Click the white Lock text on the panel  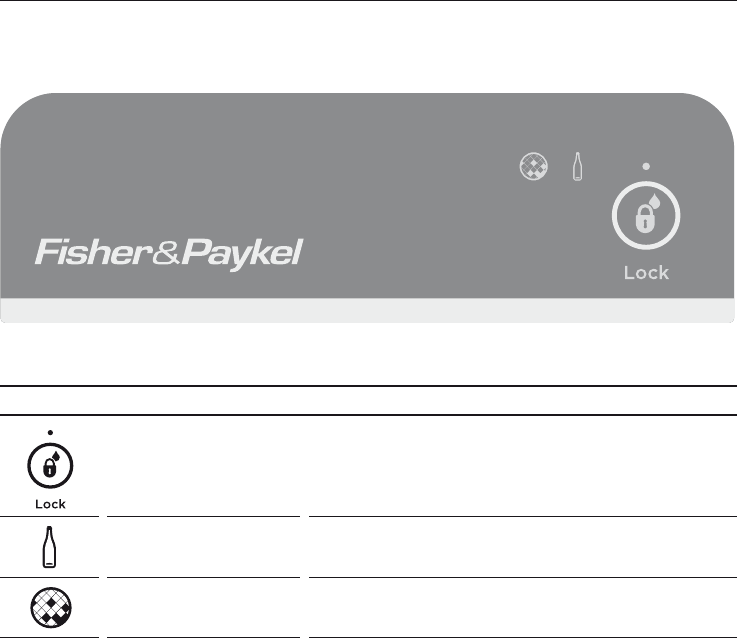pyautogui.click(x=646, y=272)
